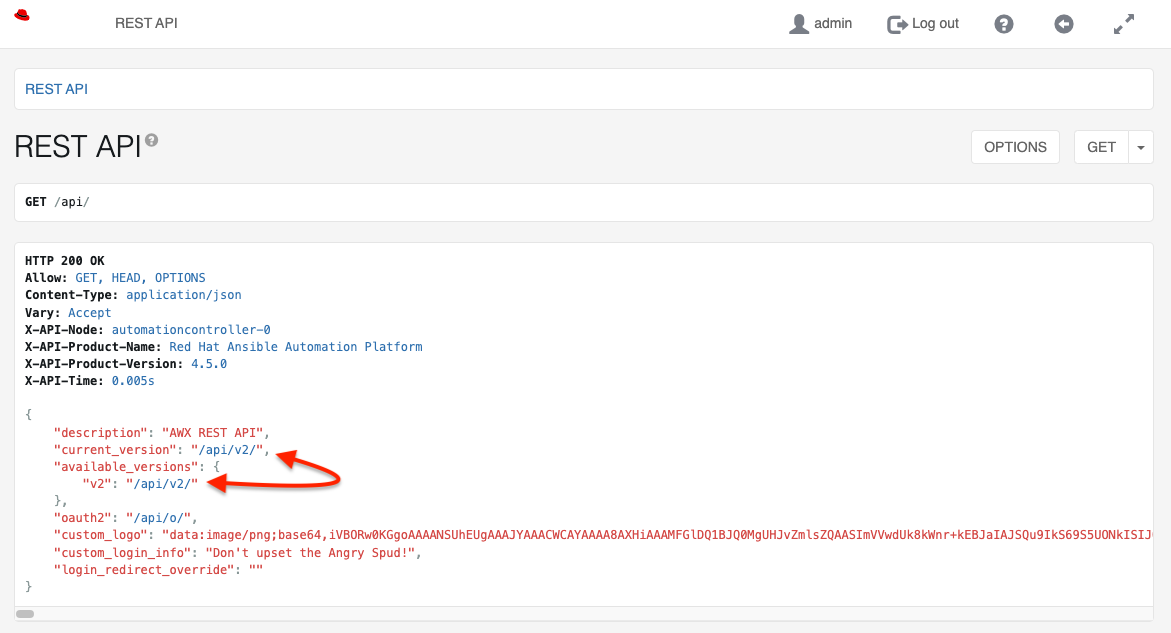
Task: Click REST API title in top navbar
Action: coord(146,23)
